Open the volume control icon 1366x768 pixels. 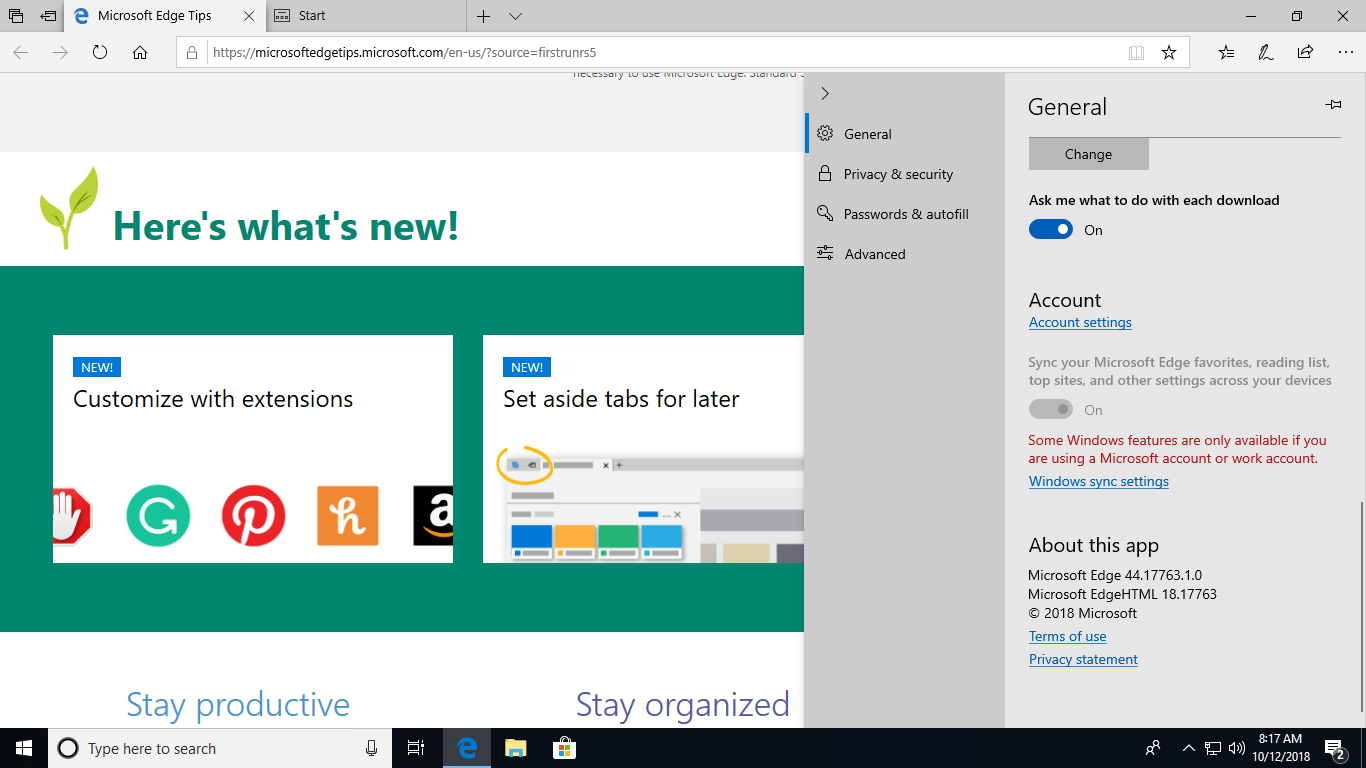pos(1237,748)
